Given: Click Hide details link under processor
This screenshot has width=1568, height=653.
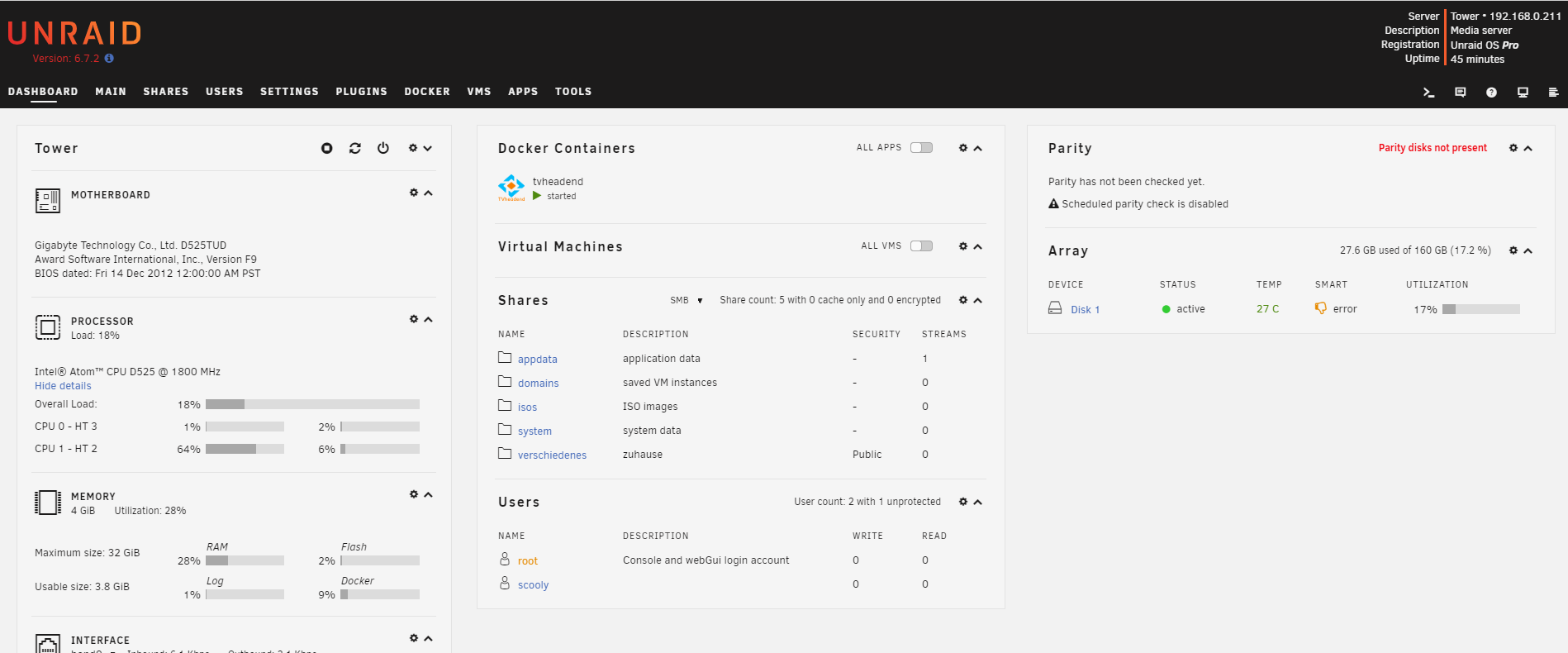Looking at the screenshot, I should (63, 386).
